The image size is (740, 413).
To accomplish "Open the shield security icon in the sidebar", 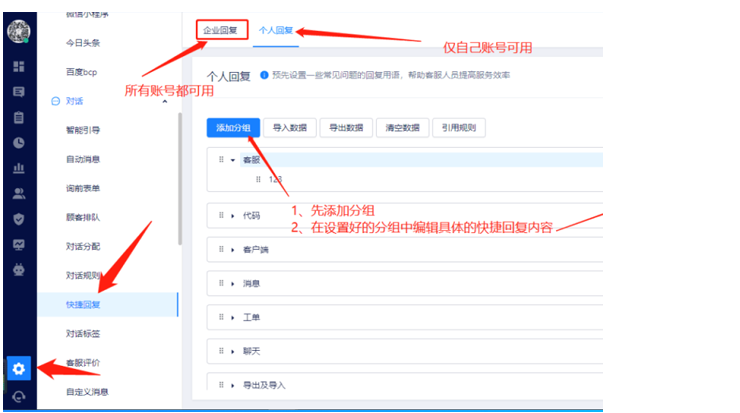I will tap(18, 218).
